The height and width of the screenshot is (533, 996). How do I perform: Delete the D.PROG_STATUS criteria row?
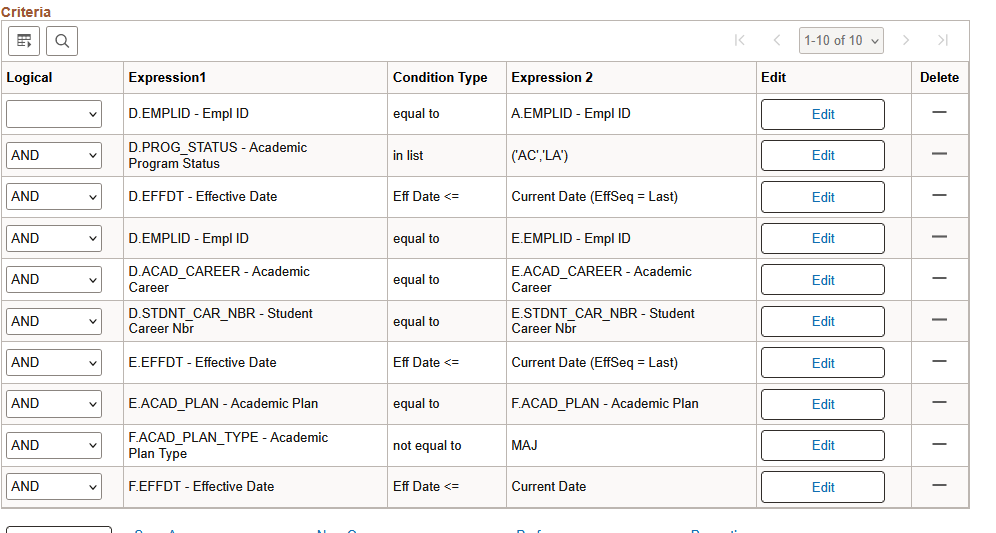[939, 154]
